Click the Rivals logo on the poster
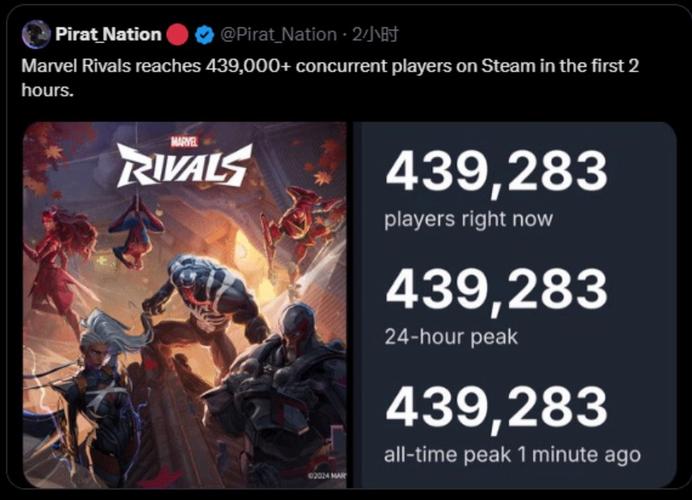This screenshot has height=500, width=692. coord(184,167)
